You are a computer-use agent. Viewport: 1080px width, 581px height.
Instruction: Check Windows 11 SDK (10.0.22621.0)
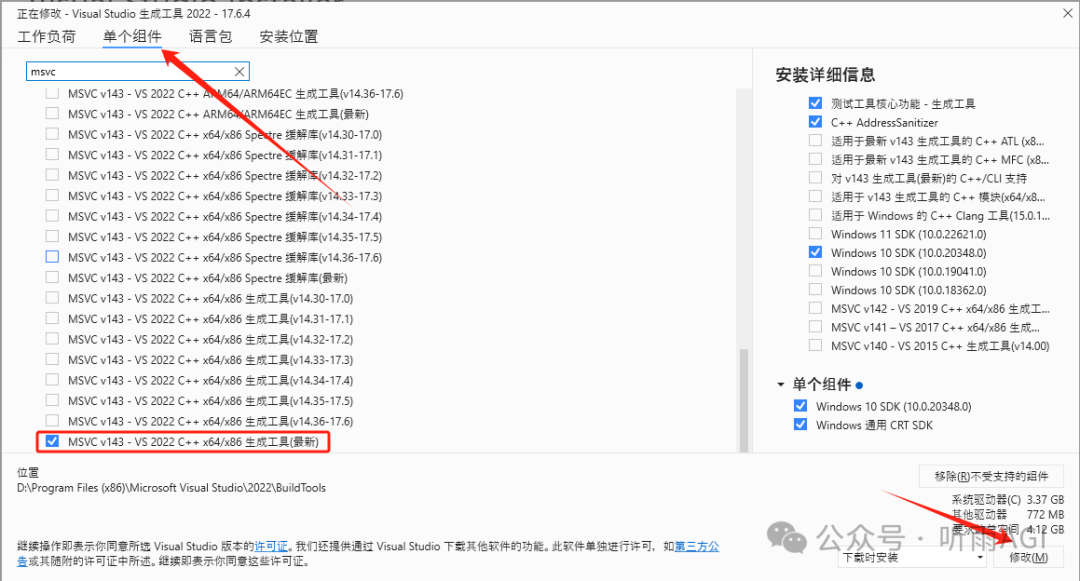tap(816, 233)
